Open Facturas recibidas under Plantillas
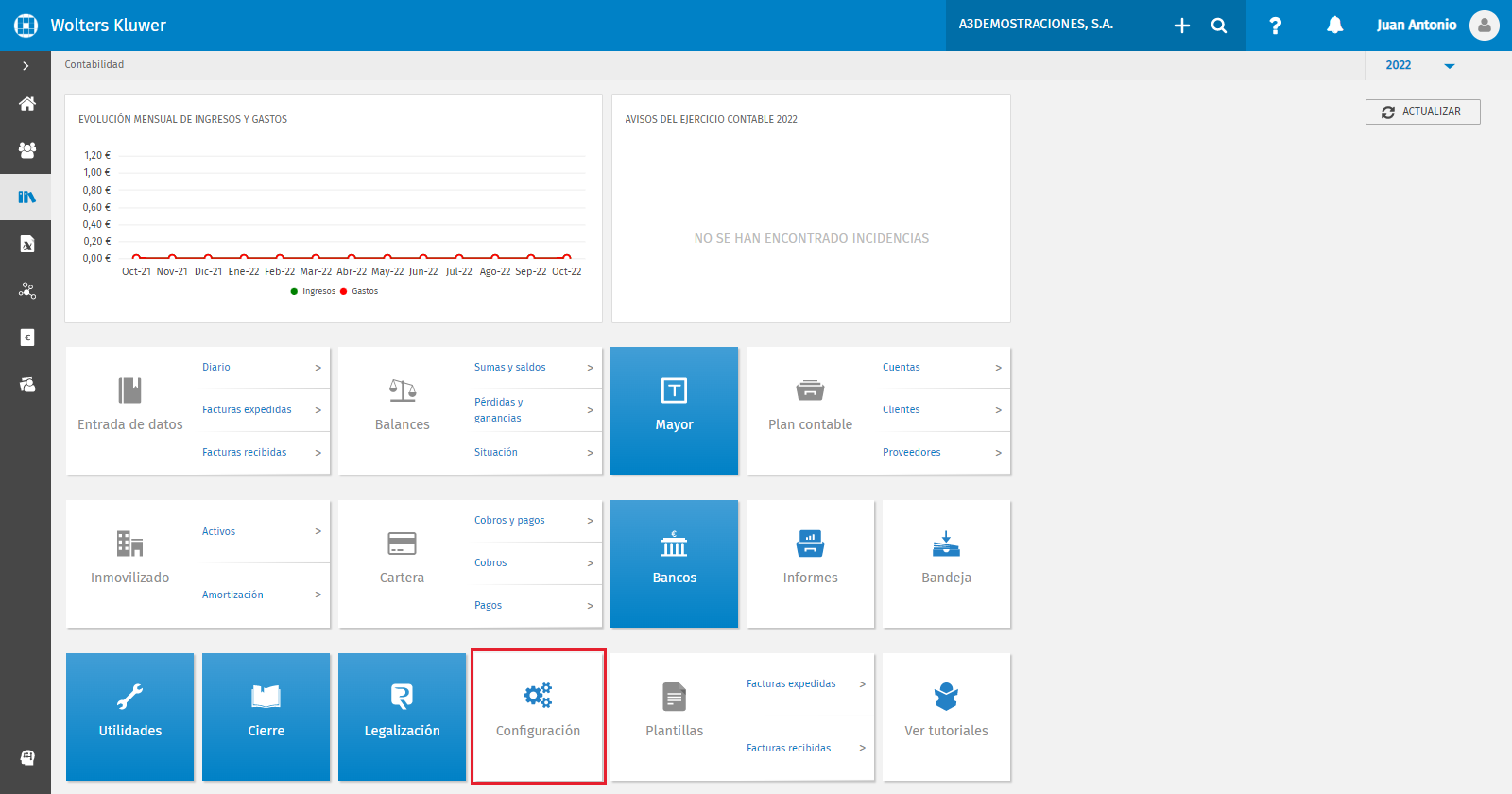Viewport: 1512px width, 794px height. (x=789, y=748)
